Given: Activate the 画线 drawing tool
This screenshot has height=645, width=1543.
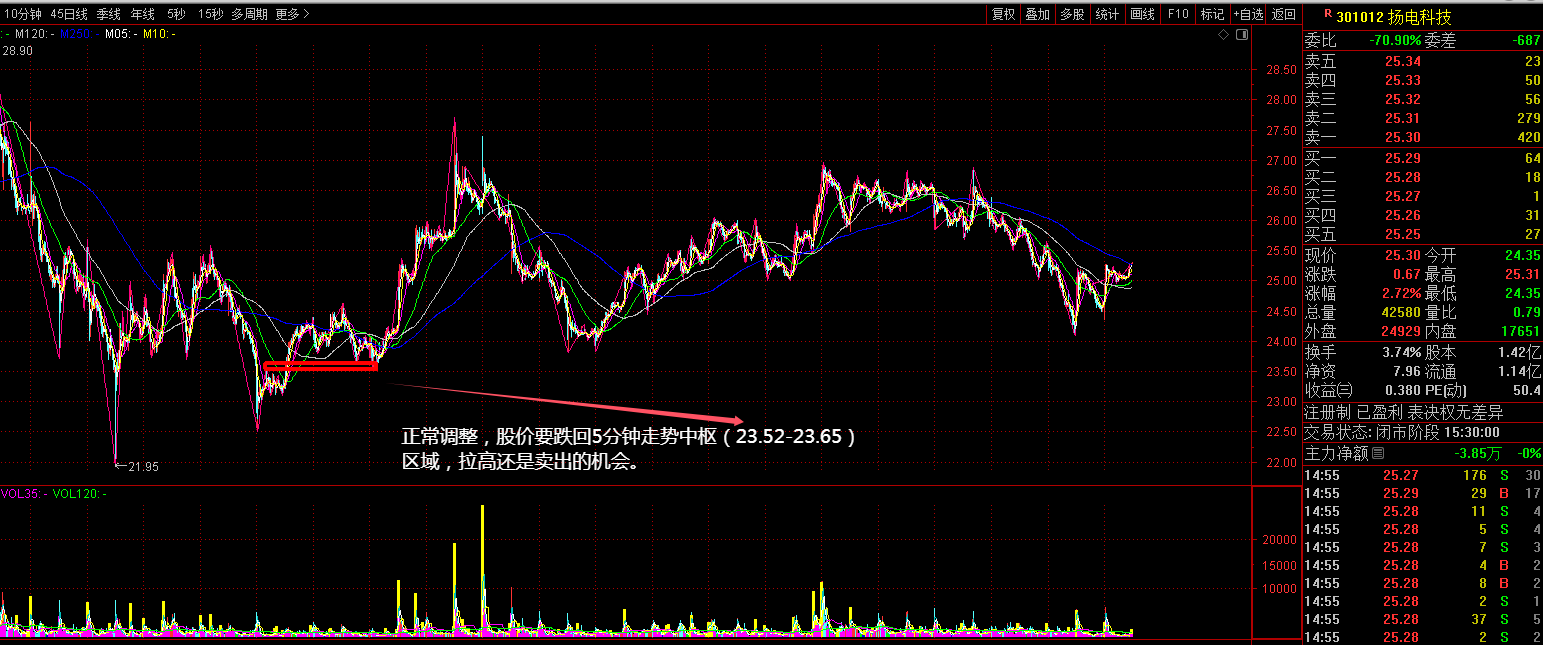Looking at the screenshot, I should click(1142, 14).
